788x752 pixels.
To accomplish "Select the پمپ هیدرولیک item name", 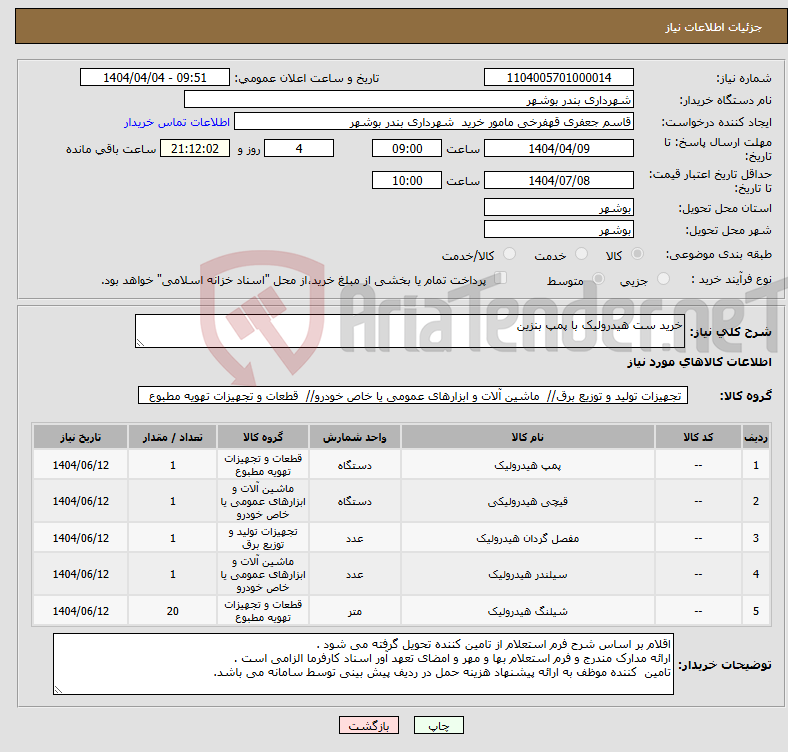I will (528, 465).
